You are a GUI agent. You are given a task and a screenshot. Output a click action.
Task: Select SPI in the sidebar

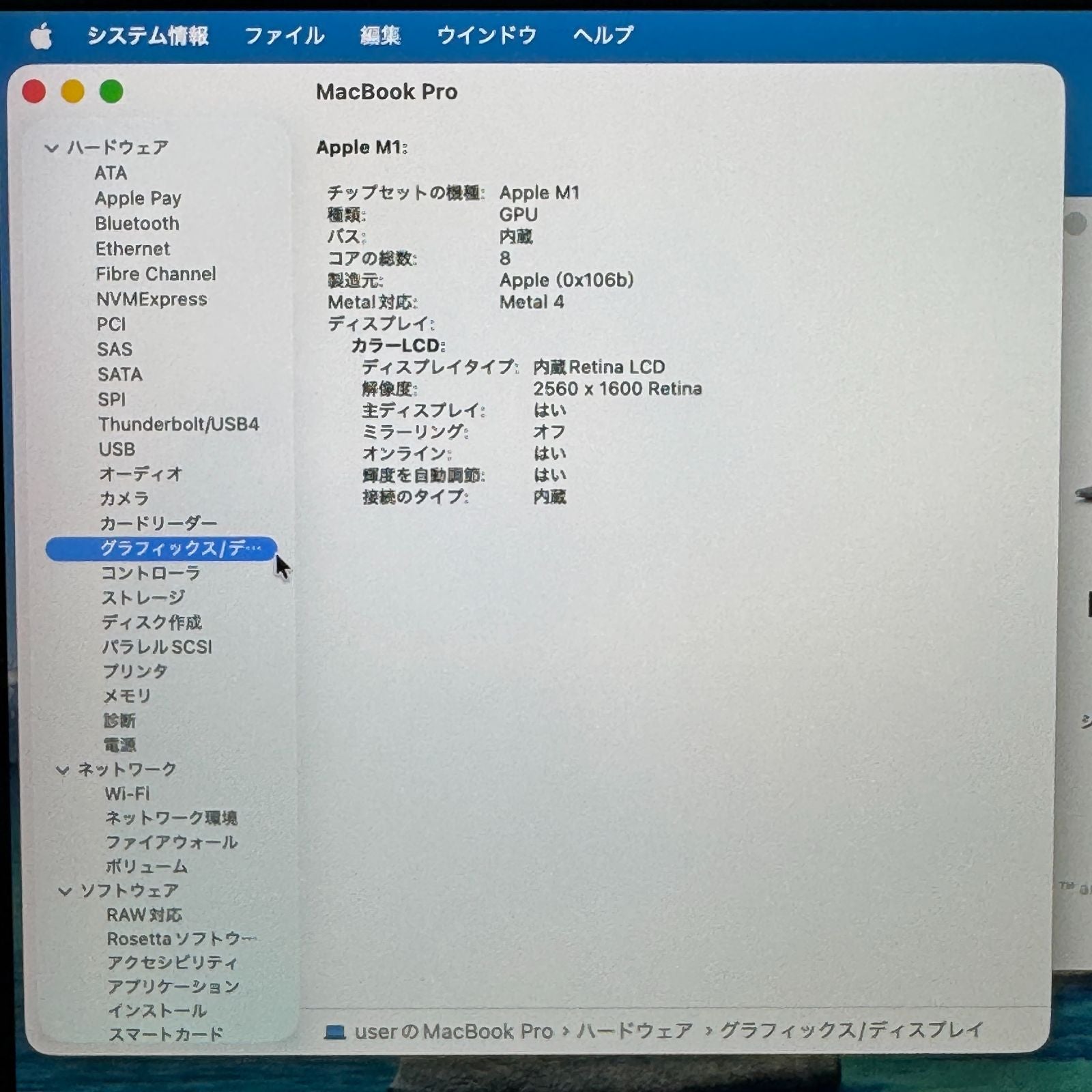pos(111,399)
